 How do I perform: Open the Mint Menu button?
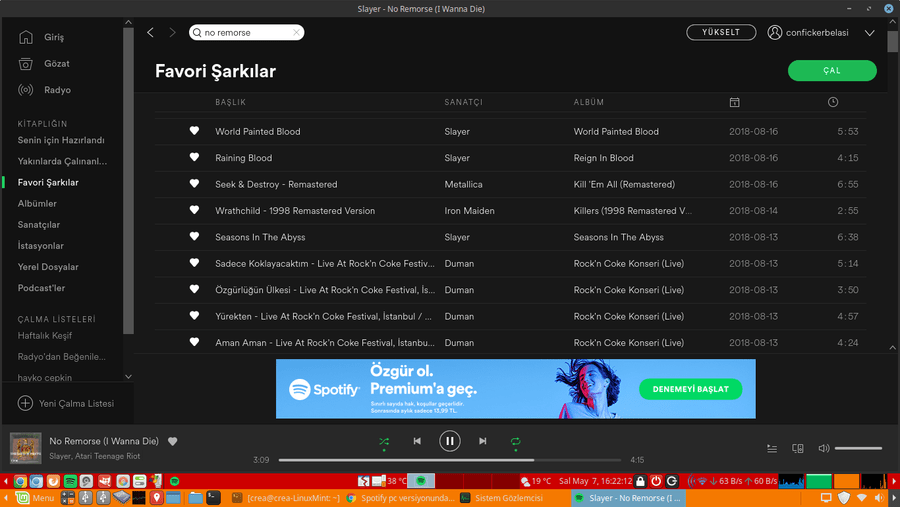[34, 498]
